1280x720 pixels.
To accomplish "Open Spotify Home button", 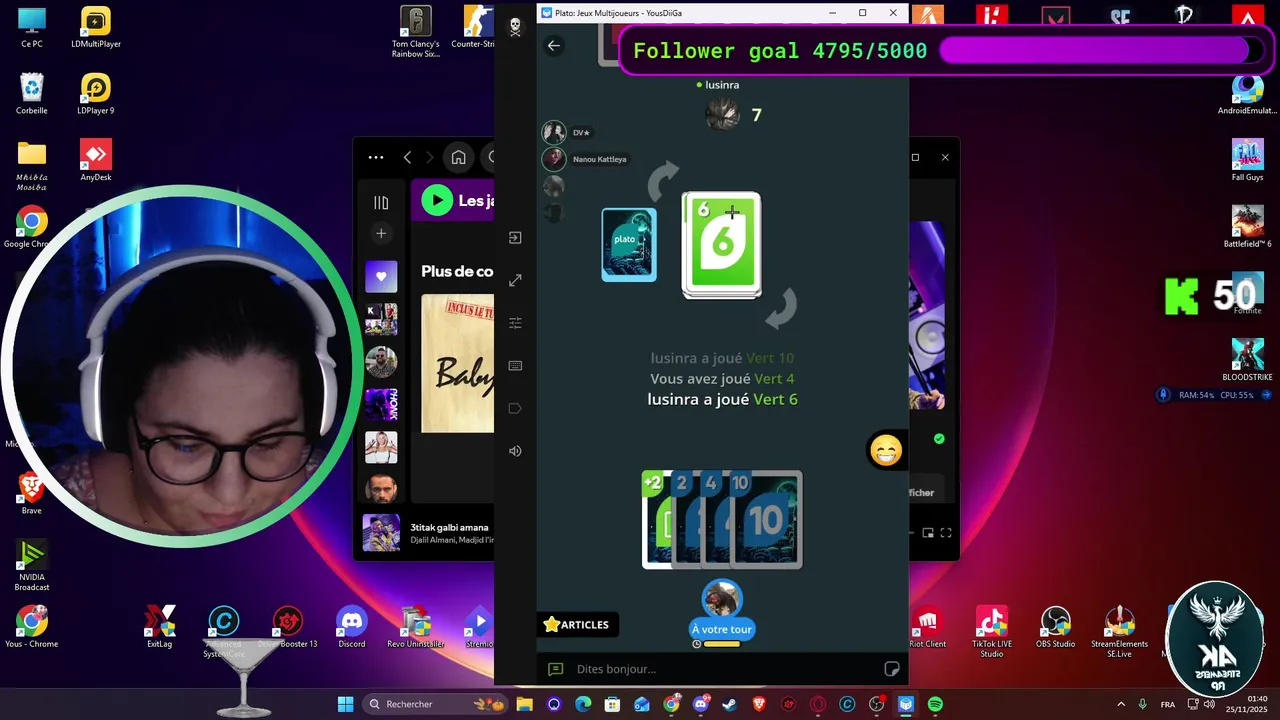I will 458,157.
